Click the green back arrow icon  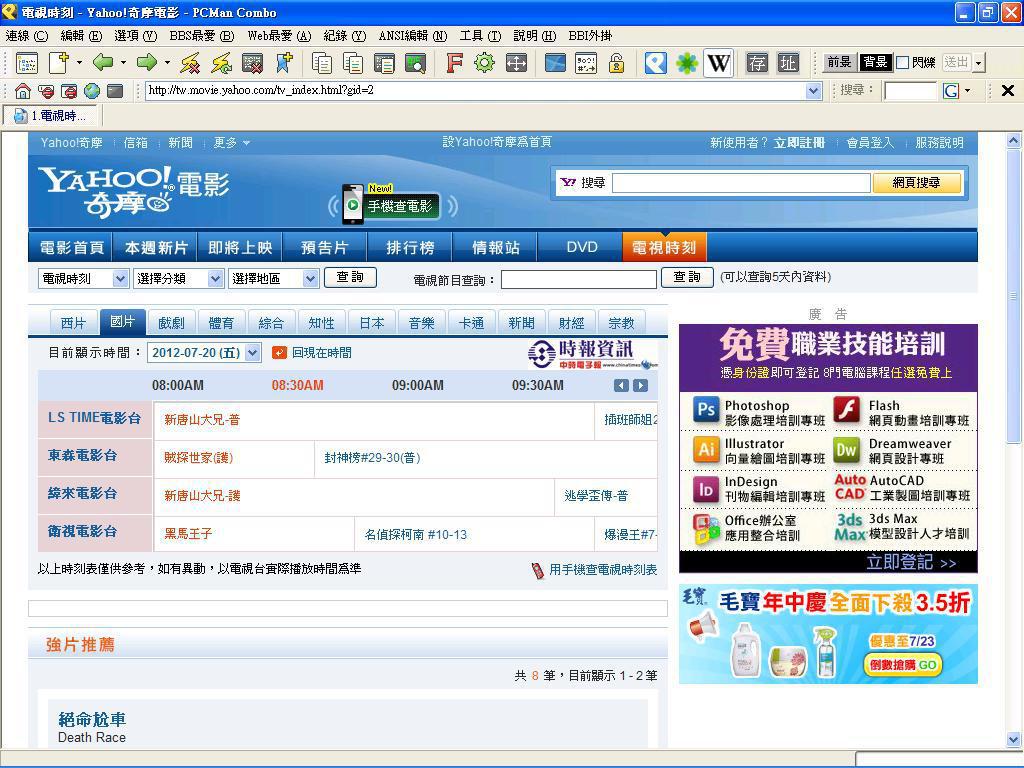point(102,63)
